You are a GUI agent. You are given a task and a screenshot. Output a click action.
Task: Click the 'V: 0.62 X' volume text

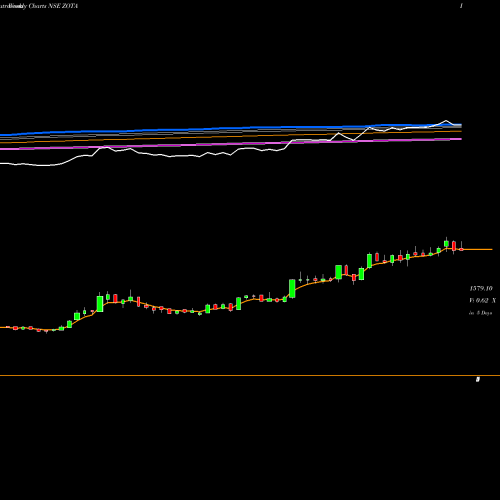[482, 300]
